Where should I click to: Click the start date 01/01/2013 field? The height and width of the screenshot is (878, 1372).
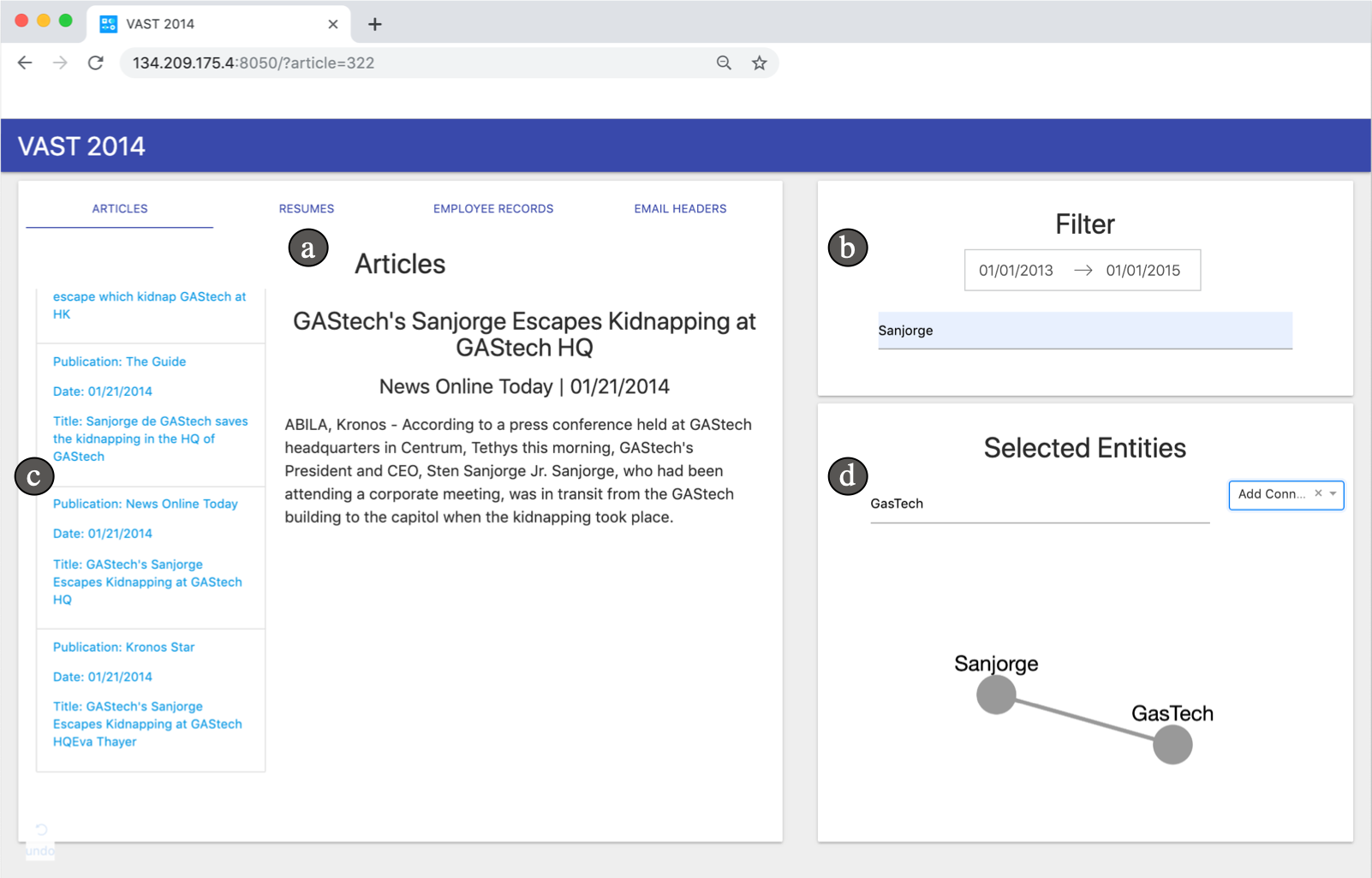(x=1016, y=271)
